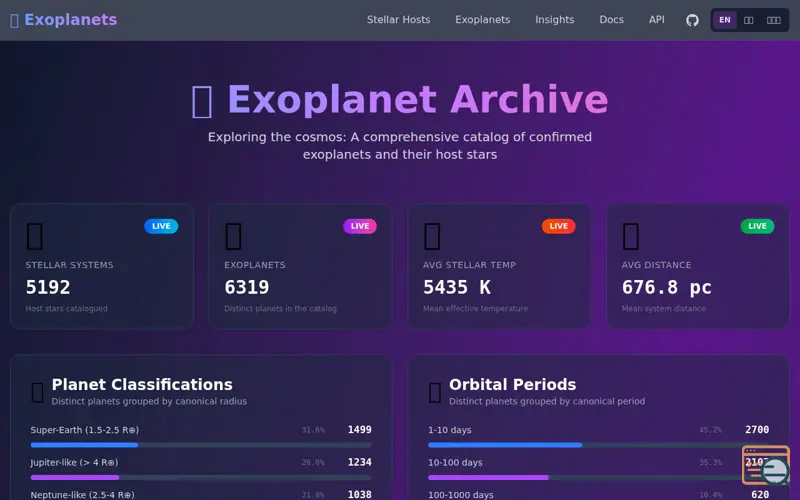Go to Stellar Hosts page

(398, 20)
